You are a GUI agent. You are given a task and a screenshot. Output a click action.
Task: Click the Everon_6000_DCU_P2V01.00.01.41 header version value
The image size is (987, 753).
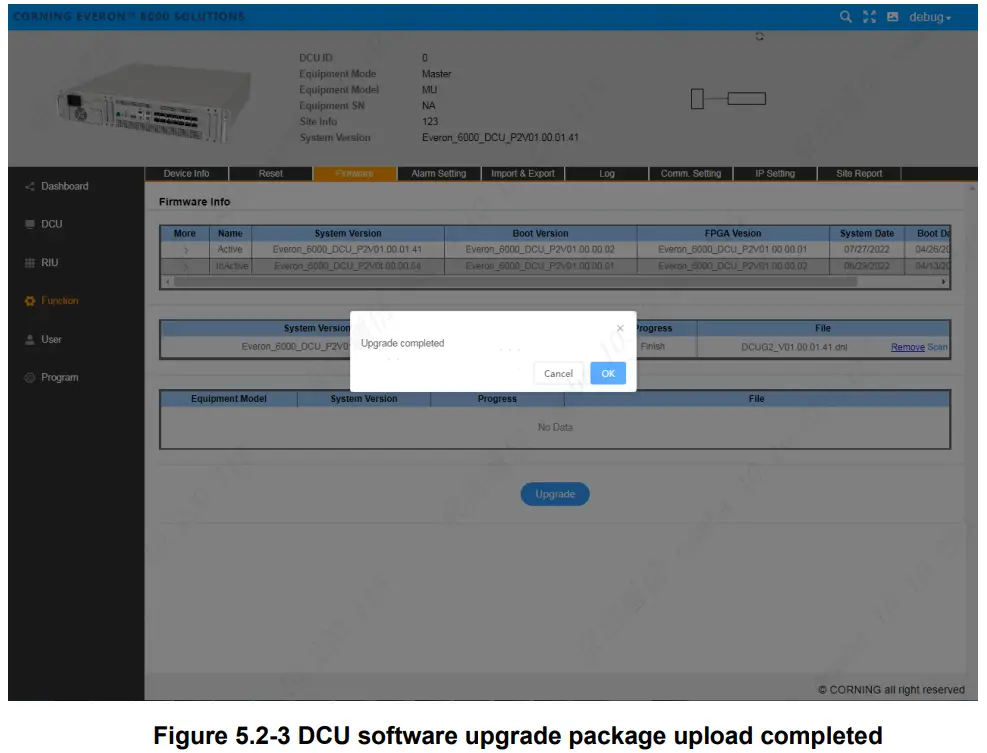pos(500,138)
